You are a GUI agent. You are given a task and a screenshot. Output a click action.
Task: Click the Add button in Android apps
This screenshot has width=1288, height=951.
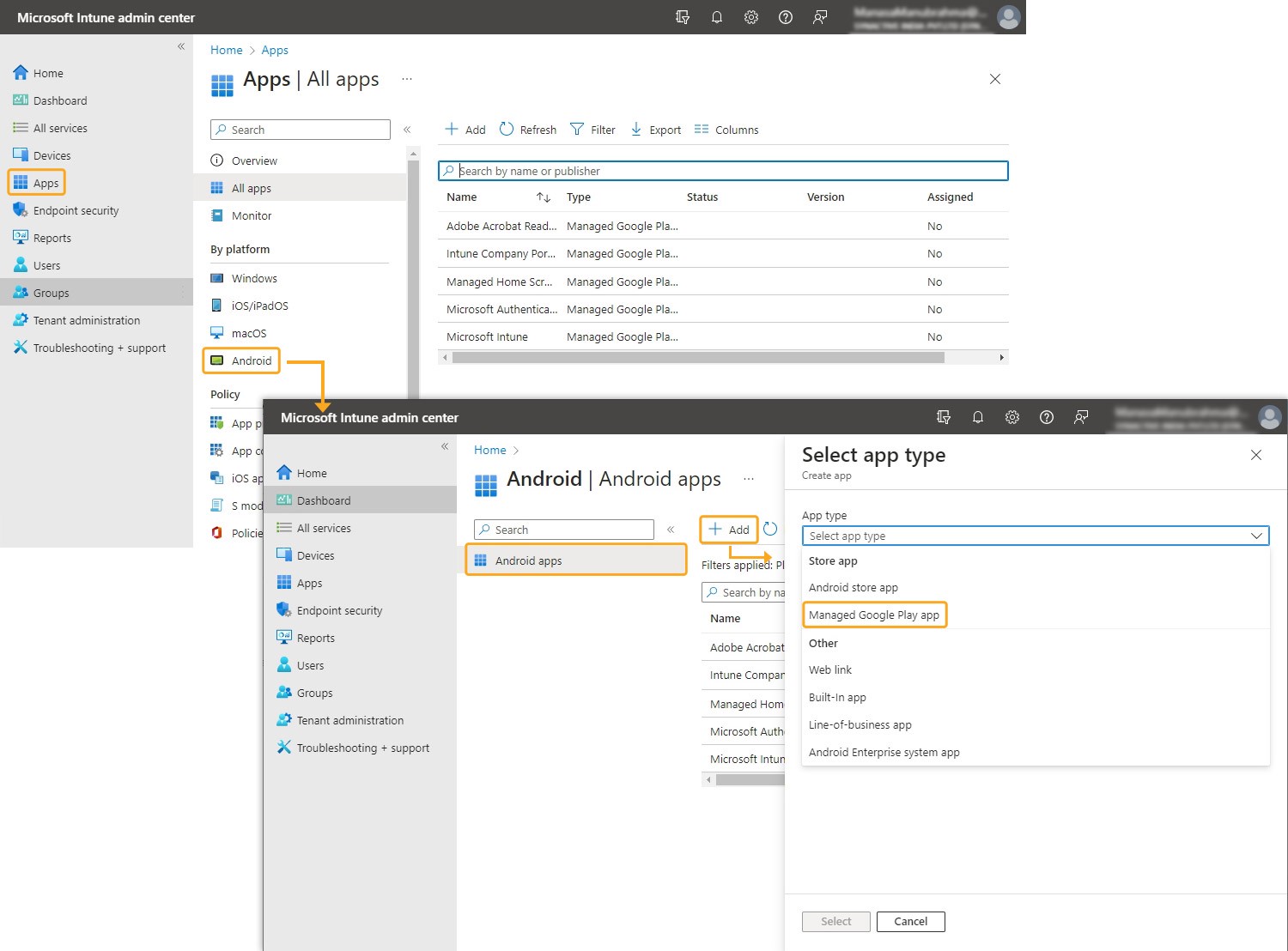coord(729,530)
